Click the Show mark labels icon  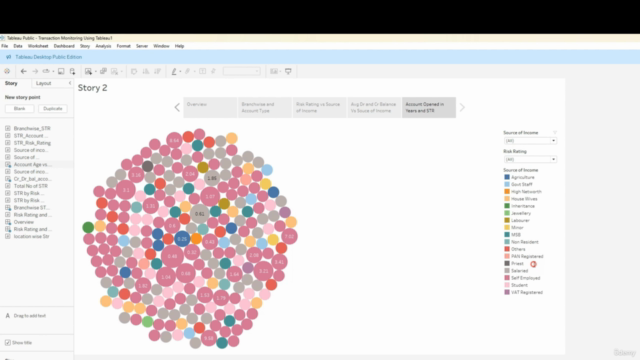point(202,71)
